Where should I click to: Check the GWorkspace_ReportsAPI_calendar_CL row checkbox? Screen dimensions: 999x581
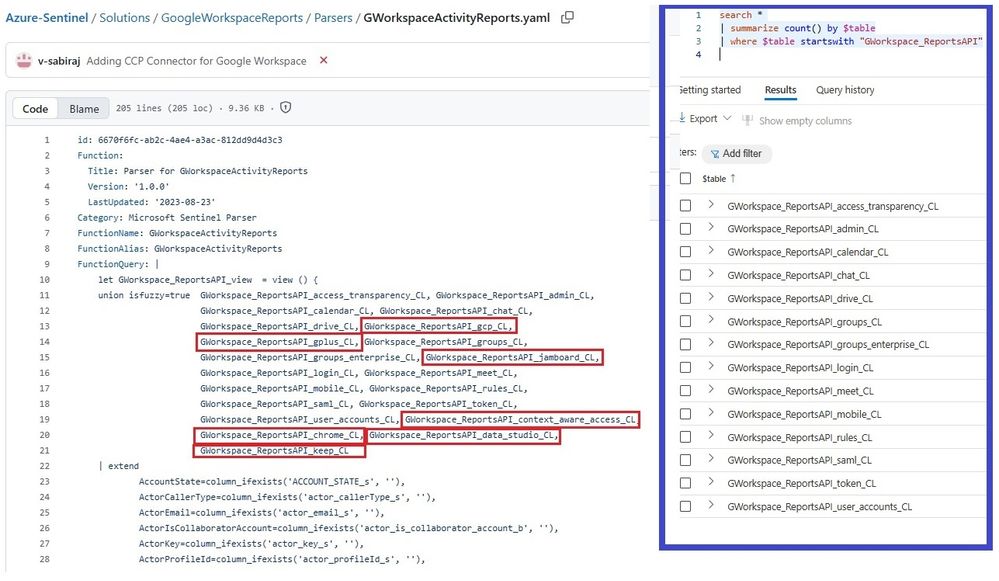(x=686, y=252)
